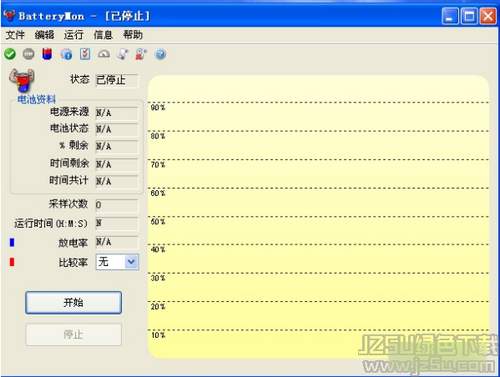The height and width of the screenshot is (377, 500).
Task: Minimize the BatteryMon window
Action: coord(450,16)
